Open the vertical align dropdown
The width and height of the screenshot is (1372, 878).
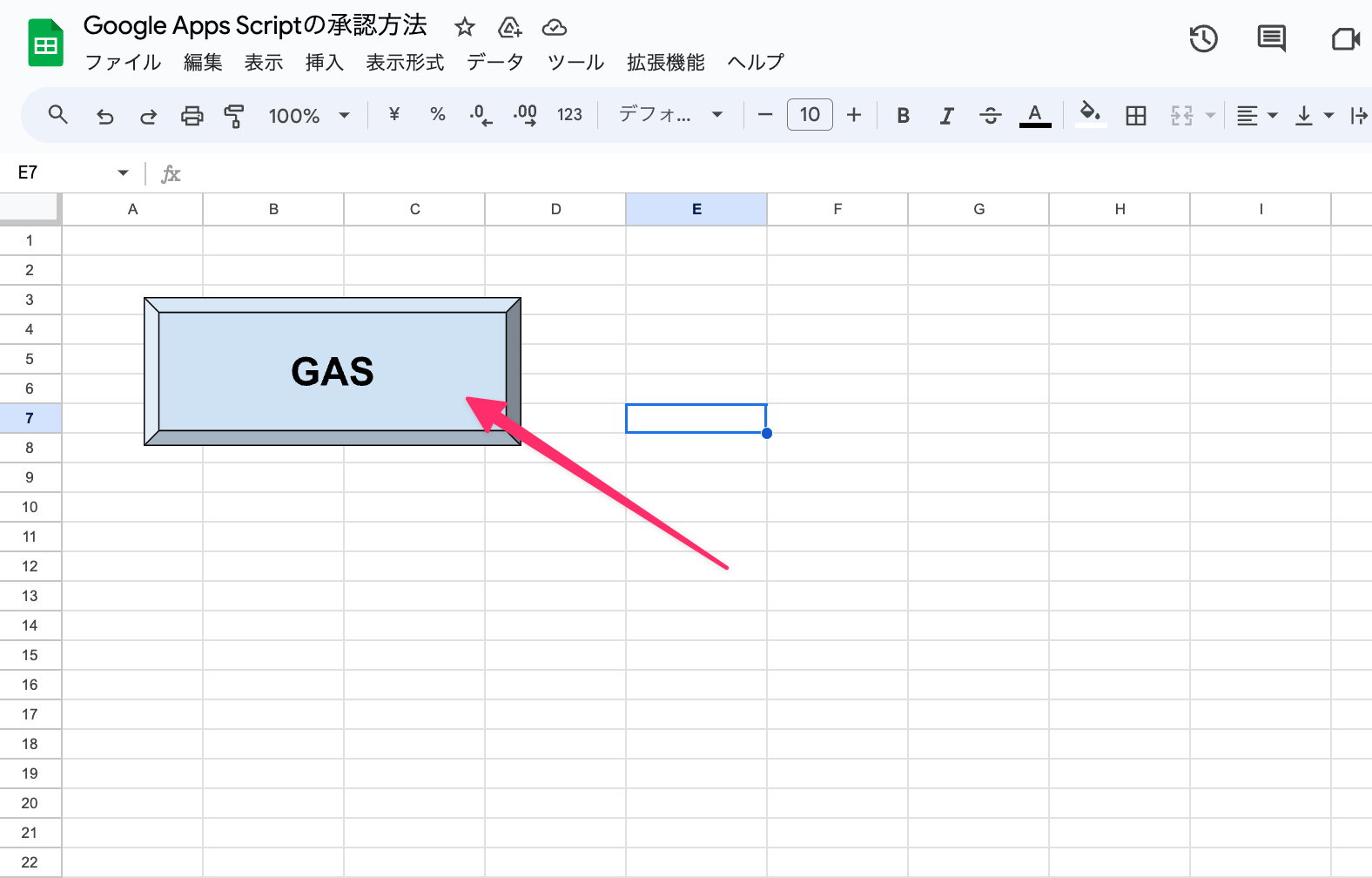[x=1314, y=115]
